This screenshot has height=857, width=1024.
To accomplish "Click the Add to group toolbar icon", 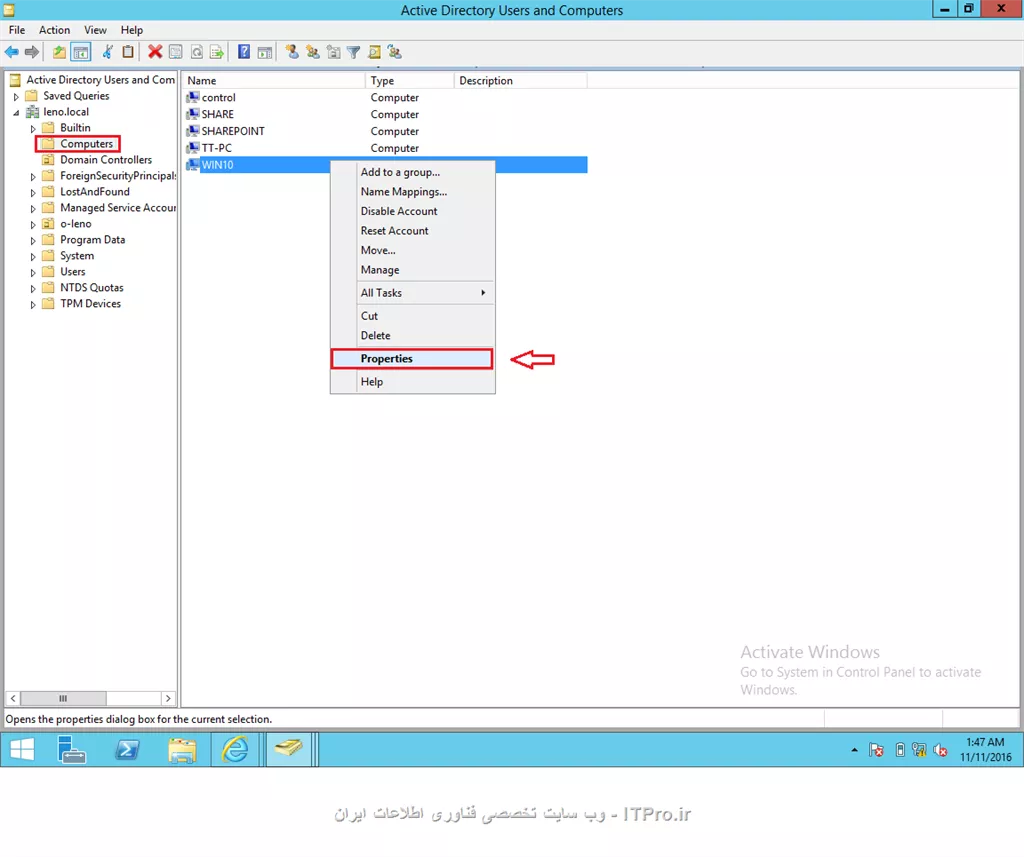I will coord(394,52).
